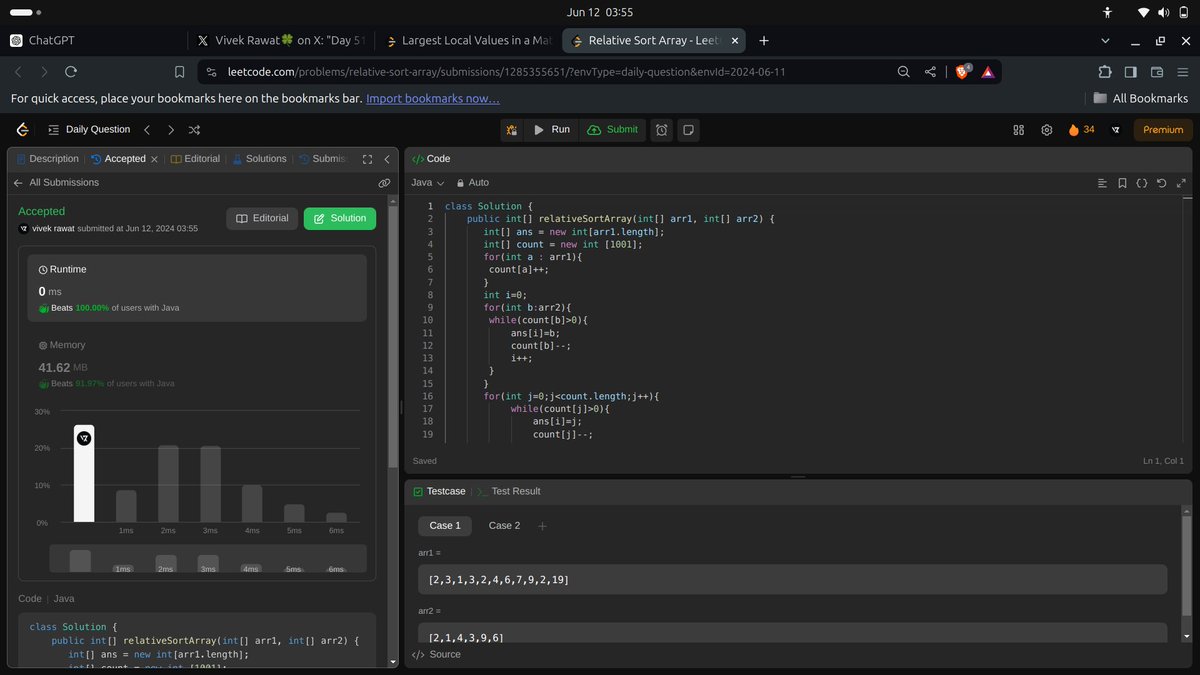The image size is (1200, 675).
Task: Switch to Largest Local Values browser tab
Action: (x=468, y=41)
